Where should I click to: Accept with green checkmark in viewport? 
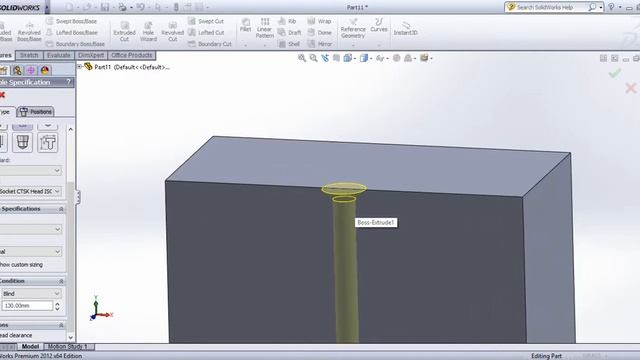click(615, 73)
